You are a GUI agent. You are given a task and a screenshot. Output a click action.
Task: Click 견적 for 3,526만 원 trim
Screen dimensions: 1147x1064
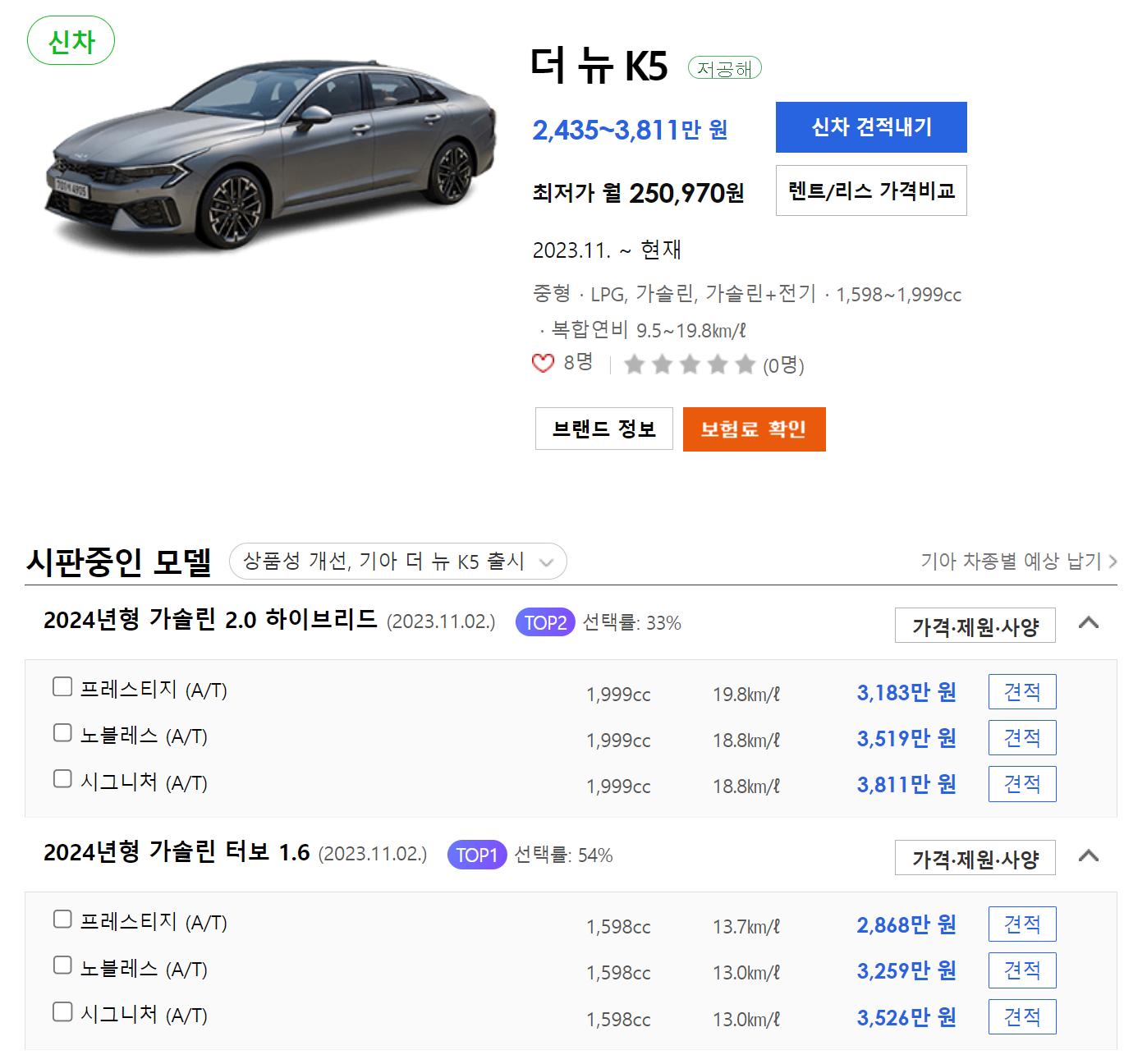1022,1016
